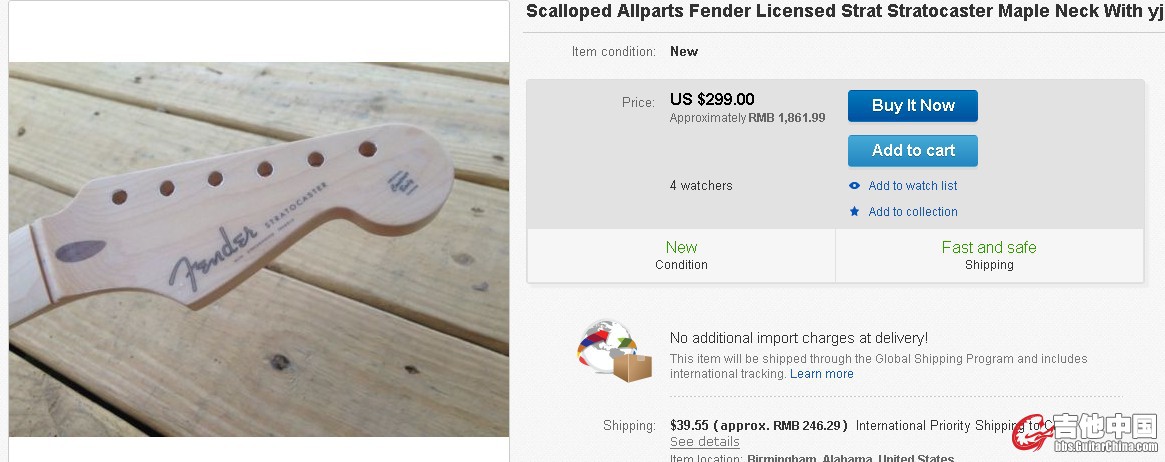Click the eye icon beside watch list
The height and width of the screenshot is (462, 1165).
[854, 186]
